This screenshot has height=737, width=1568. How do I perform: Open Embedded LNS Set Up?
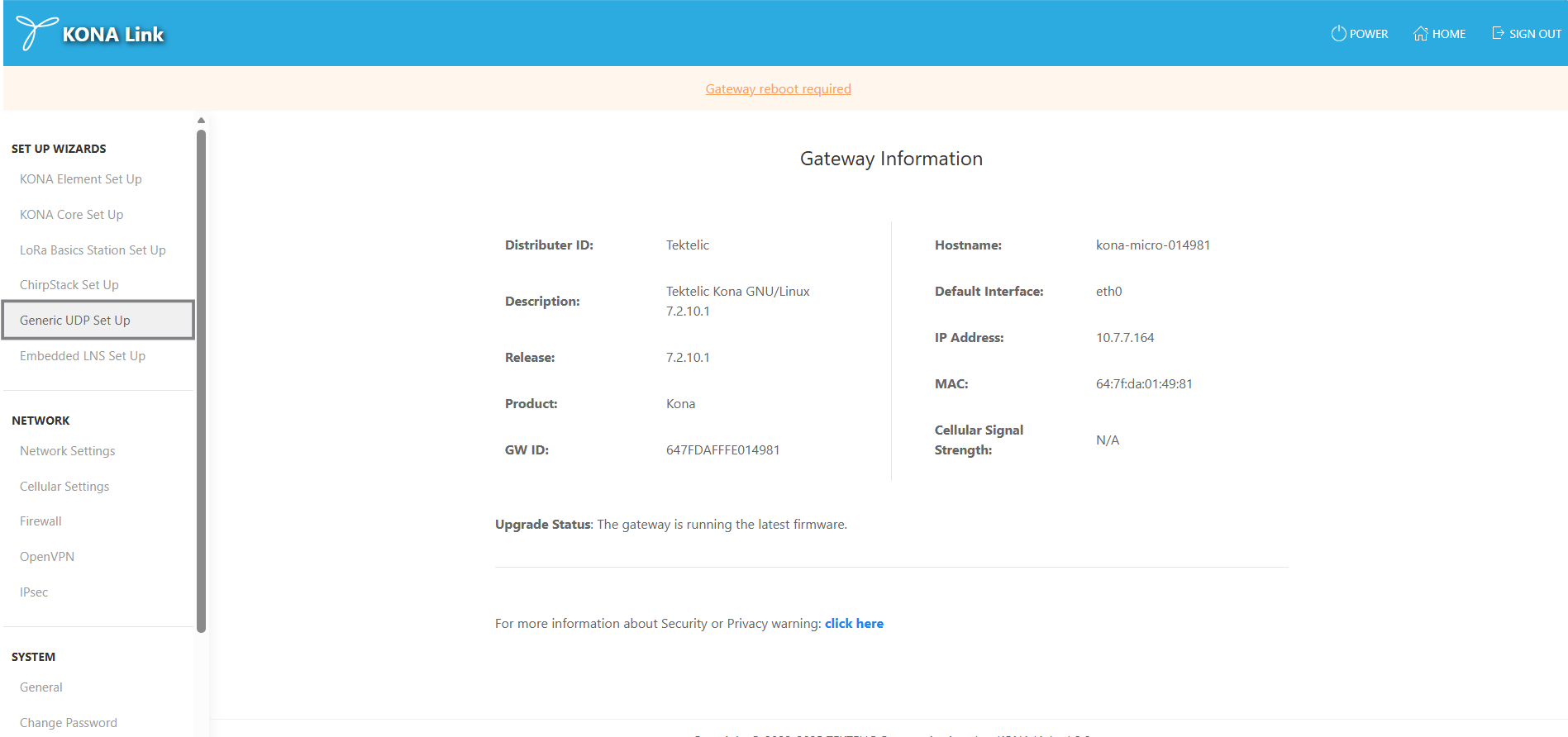pos(83,356)
